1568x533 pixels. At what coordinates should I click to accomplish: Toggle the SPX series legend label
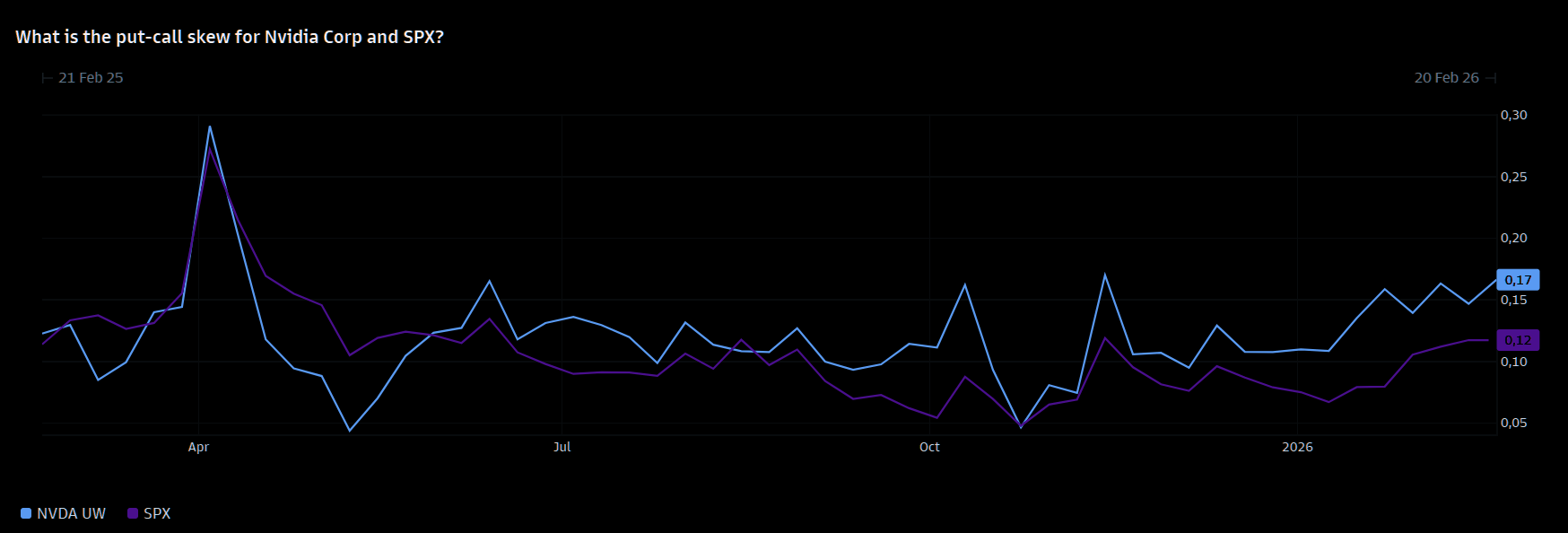[157, 513]
